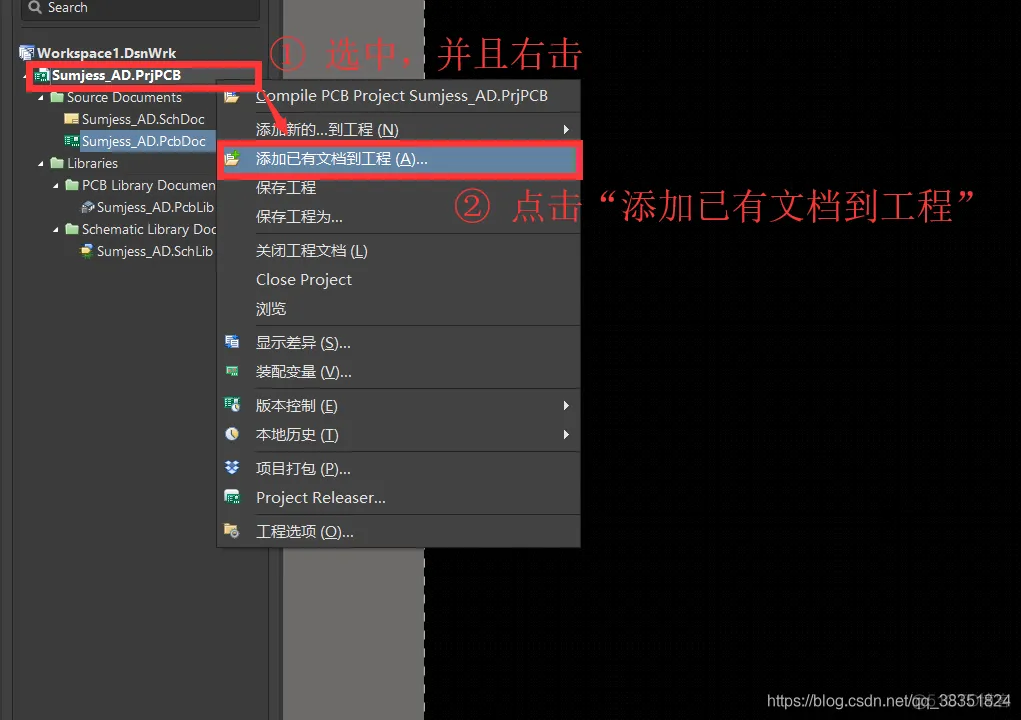Click the PCB Library Documents folder icon
The width and height of the screenshot is (1021, 720).
click(x=72, y=185)
